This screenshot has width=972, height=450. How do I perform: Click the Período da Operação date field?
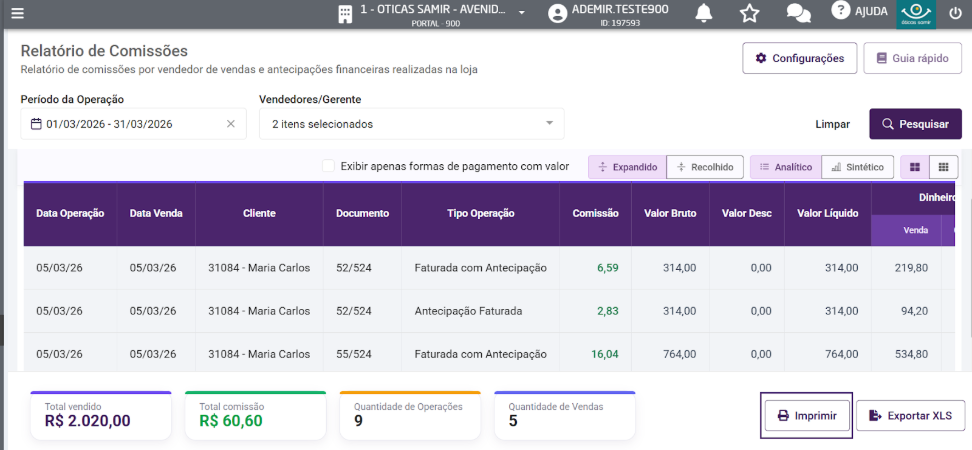(125, 124)
